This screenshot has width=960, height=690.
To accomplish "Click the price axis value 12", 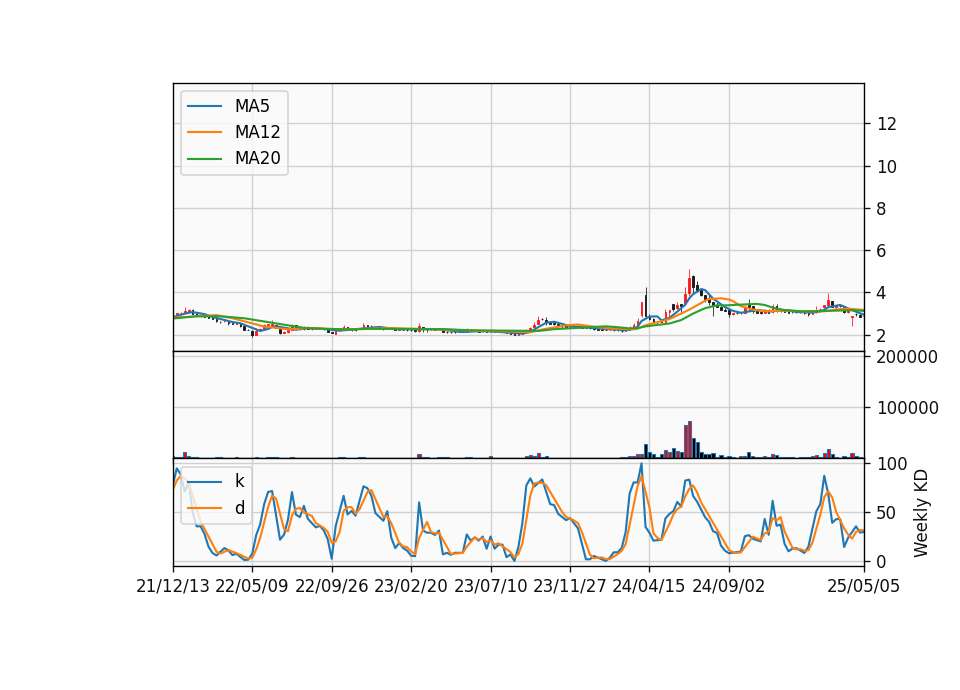I will [x=887, y=124].
